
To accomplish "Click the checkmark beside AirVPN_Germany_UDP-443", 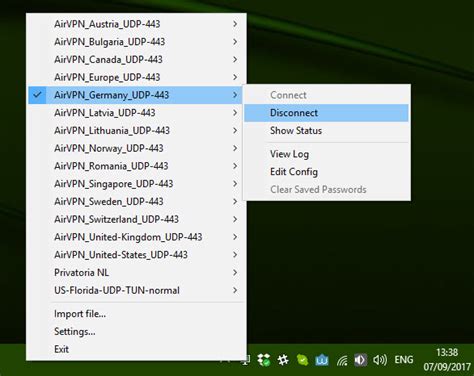I will (x=37, y=95).
